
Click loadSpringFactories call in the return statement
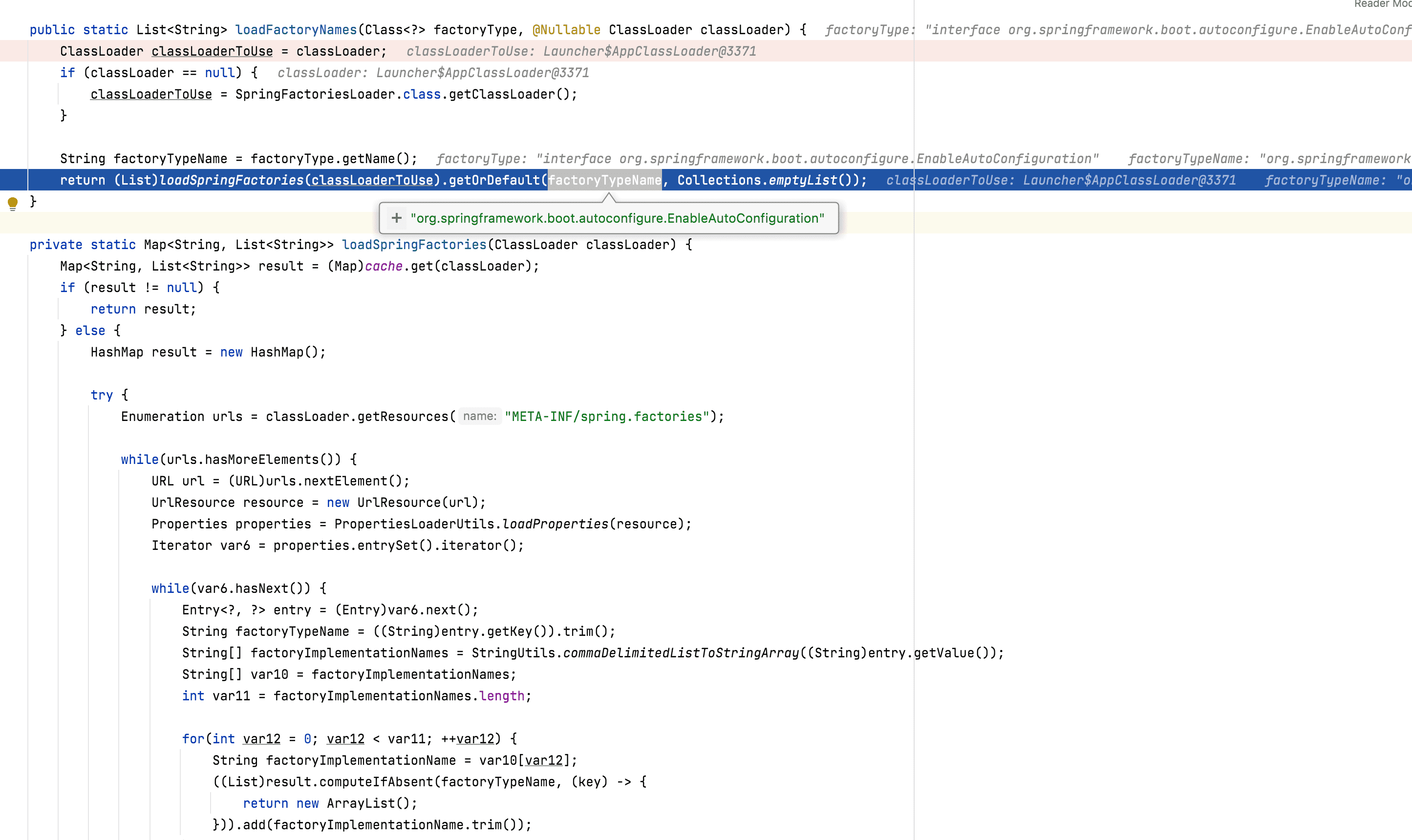pyautogui.click(x=232, y=180)
